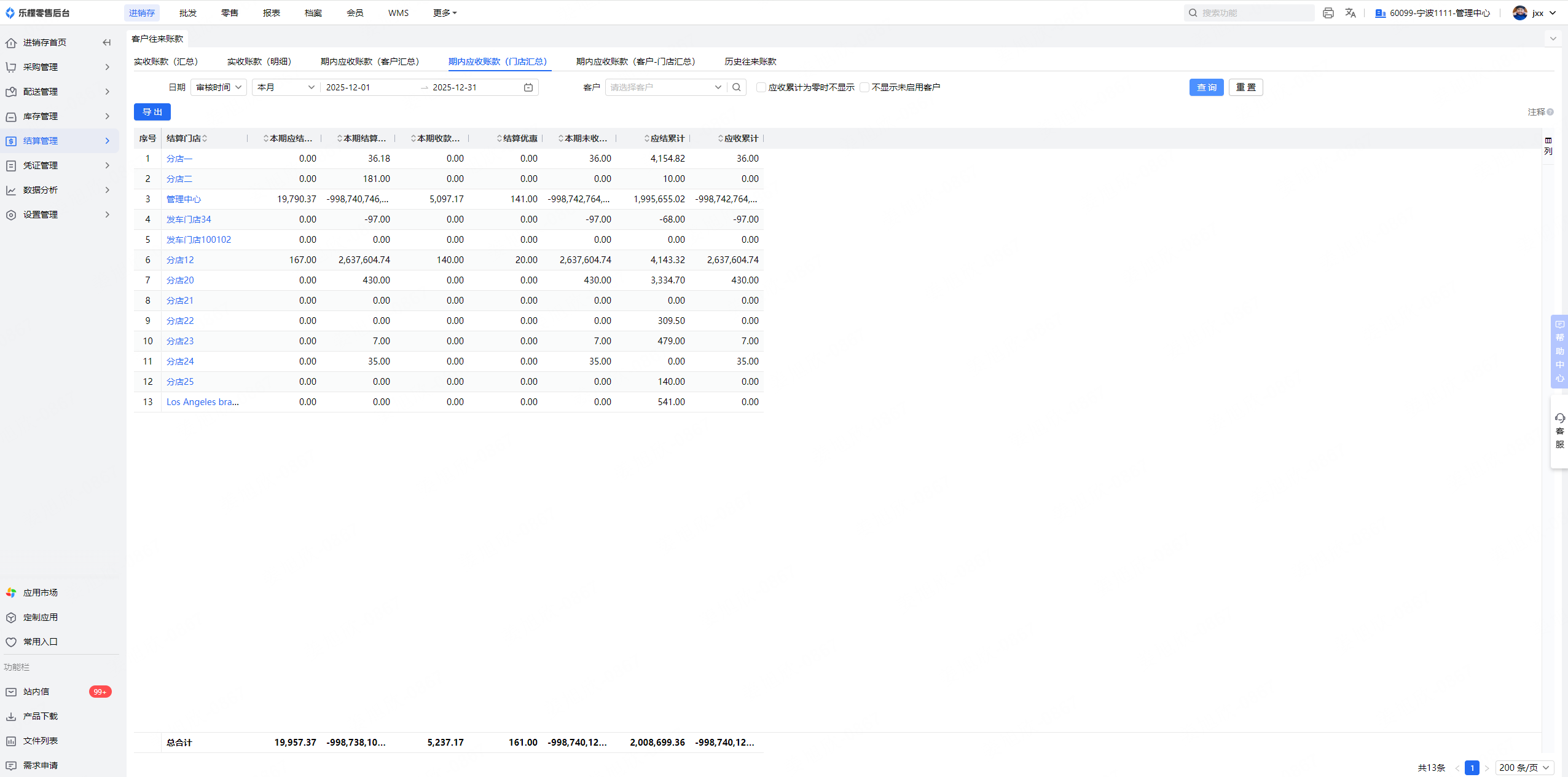Open the help center side tab
Image resolution: width=1568 pixels, height=777 pixels.
click(x=1559, y=351)
